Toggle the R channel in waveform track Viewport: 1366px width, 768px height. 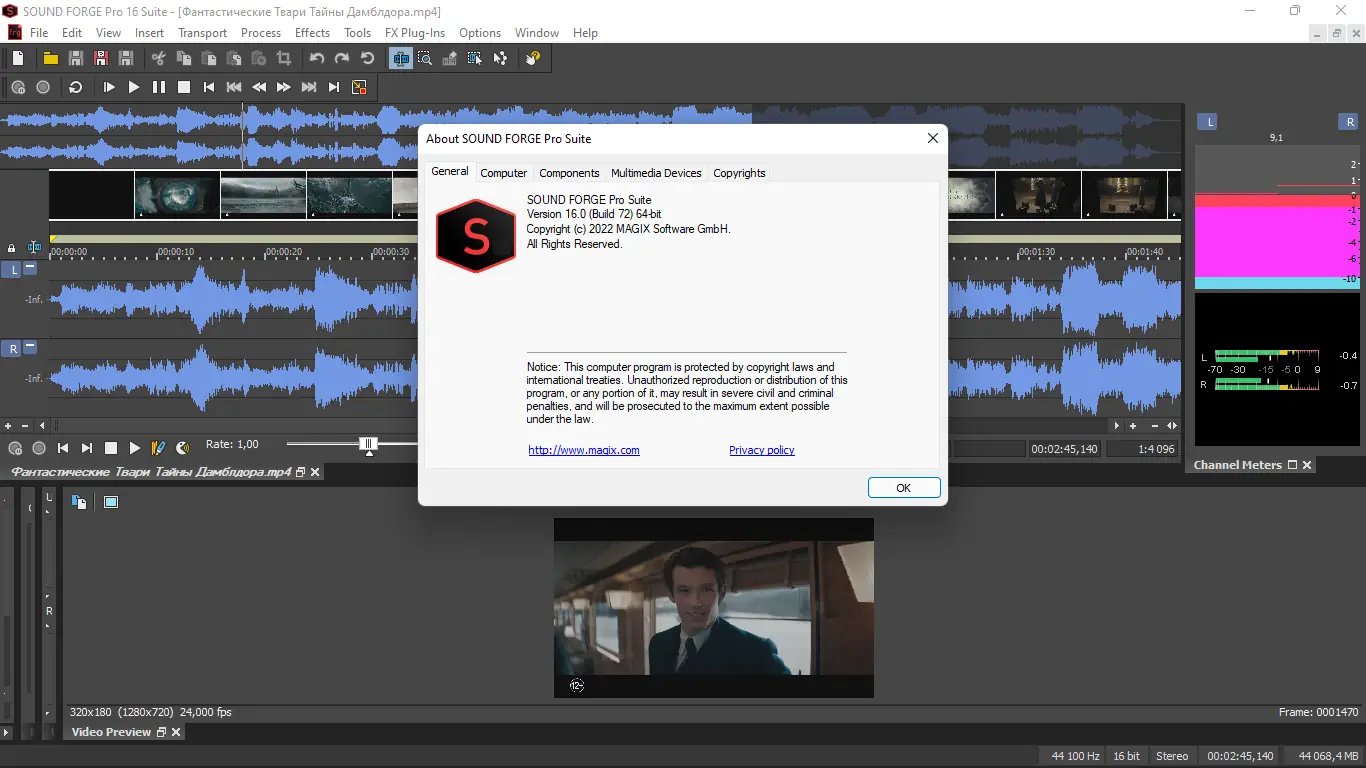click(13, 349)
